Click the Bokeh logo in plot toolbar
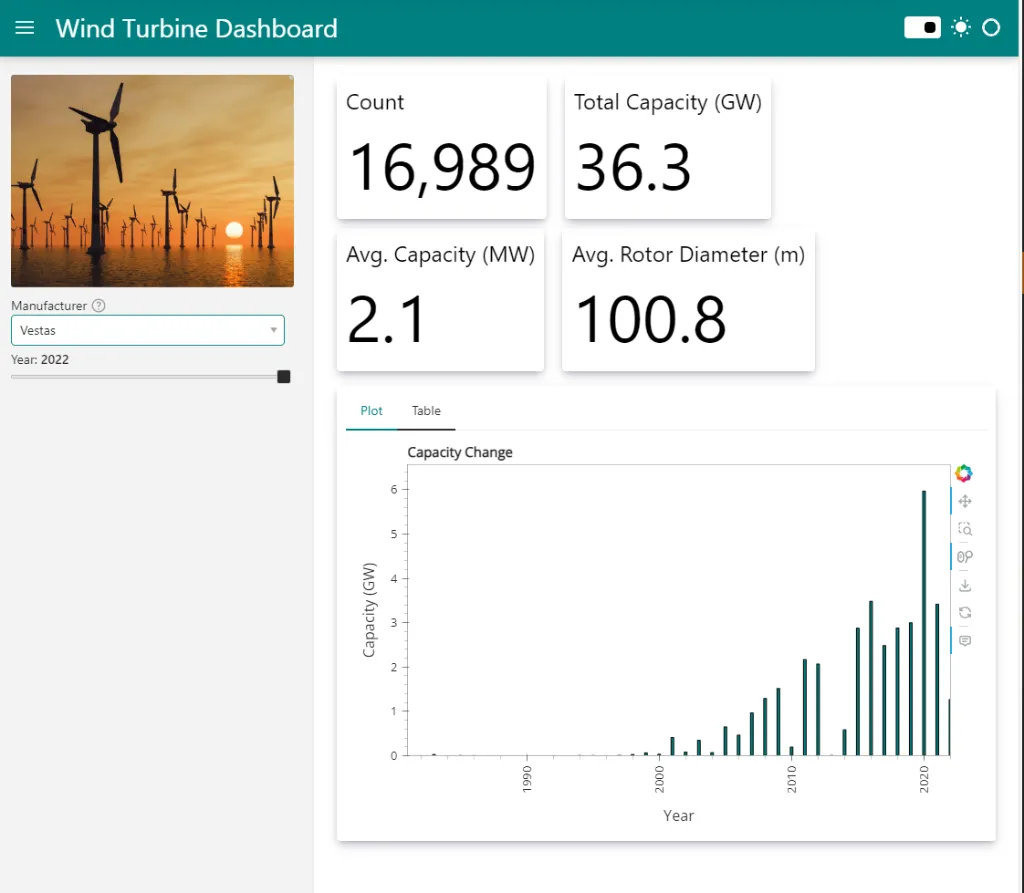 964,473
